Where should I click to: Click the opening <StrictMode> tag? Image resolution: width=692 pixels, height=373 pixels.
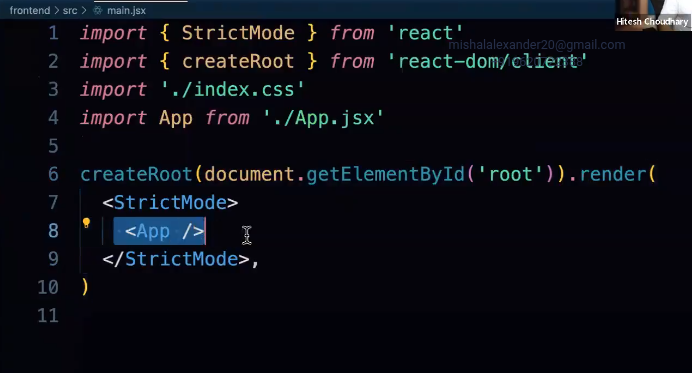pos(170,203)
